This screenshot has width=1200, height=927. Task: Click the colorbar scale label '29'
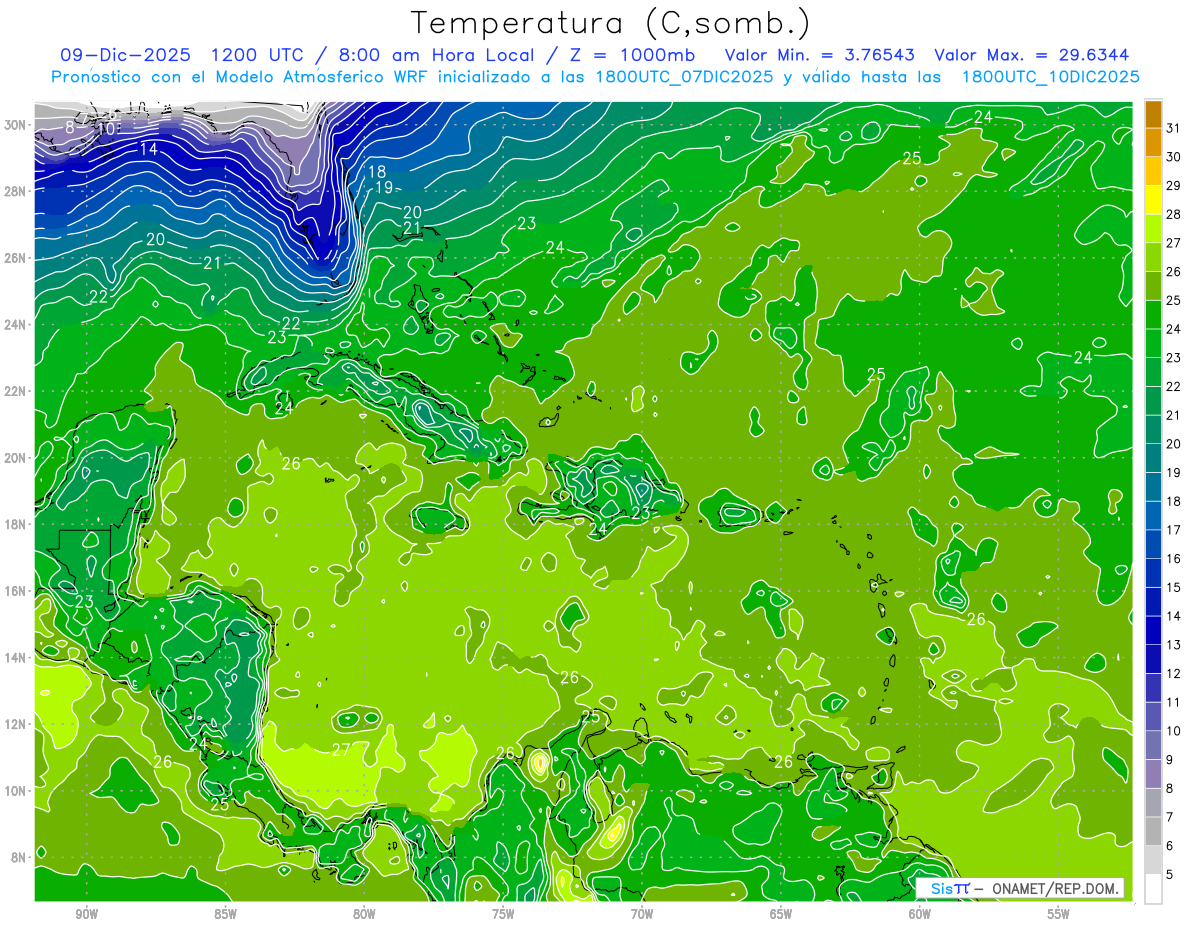(x=1174, y=185)
